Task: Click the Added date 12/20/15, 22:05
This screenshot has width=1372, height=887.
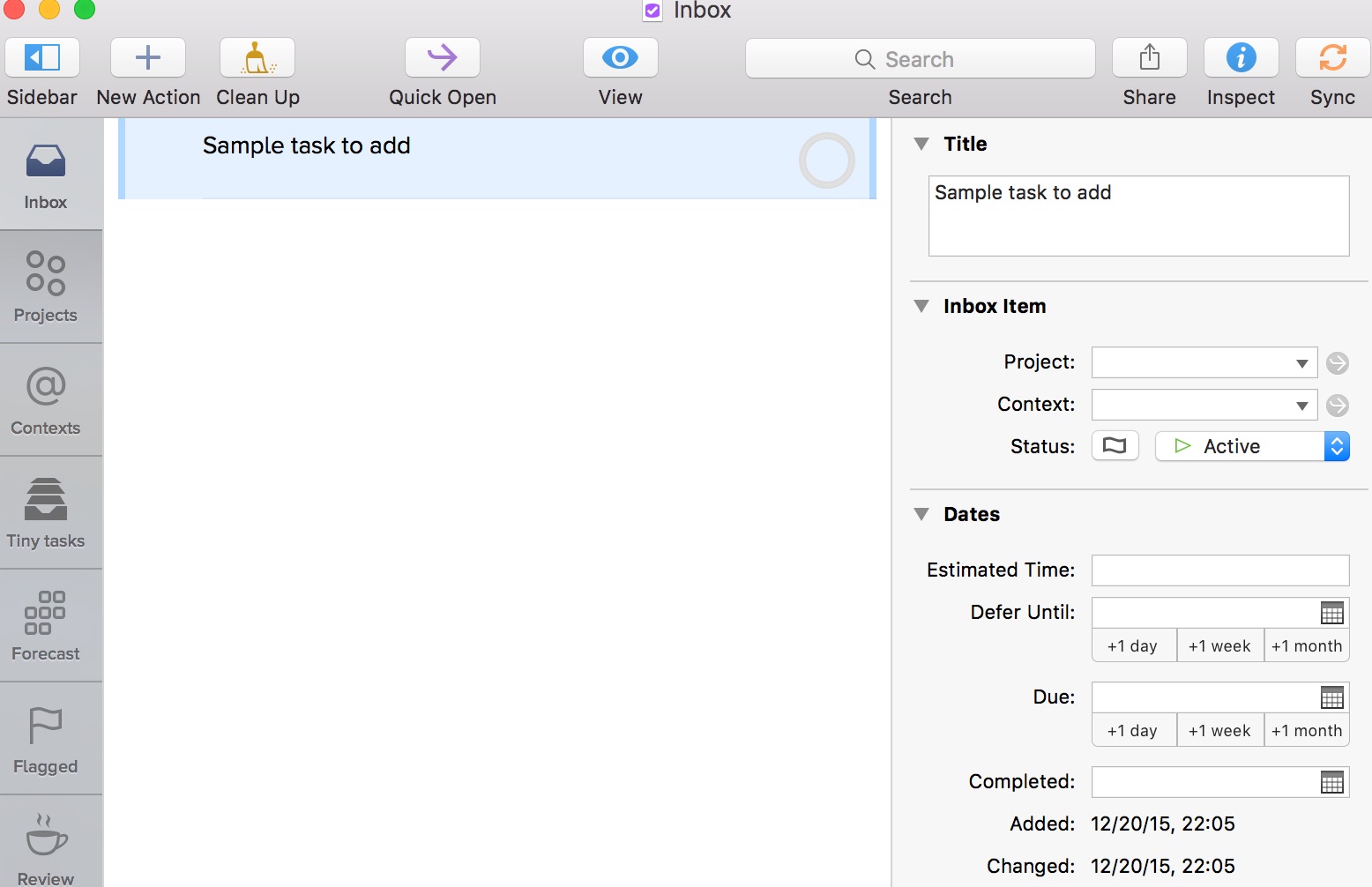Action: 1163,824
